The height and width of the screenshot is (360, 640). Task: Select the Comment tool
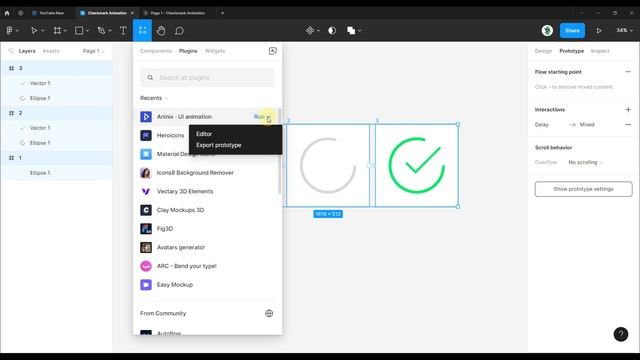click(179, 31)
